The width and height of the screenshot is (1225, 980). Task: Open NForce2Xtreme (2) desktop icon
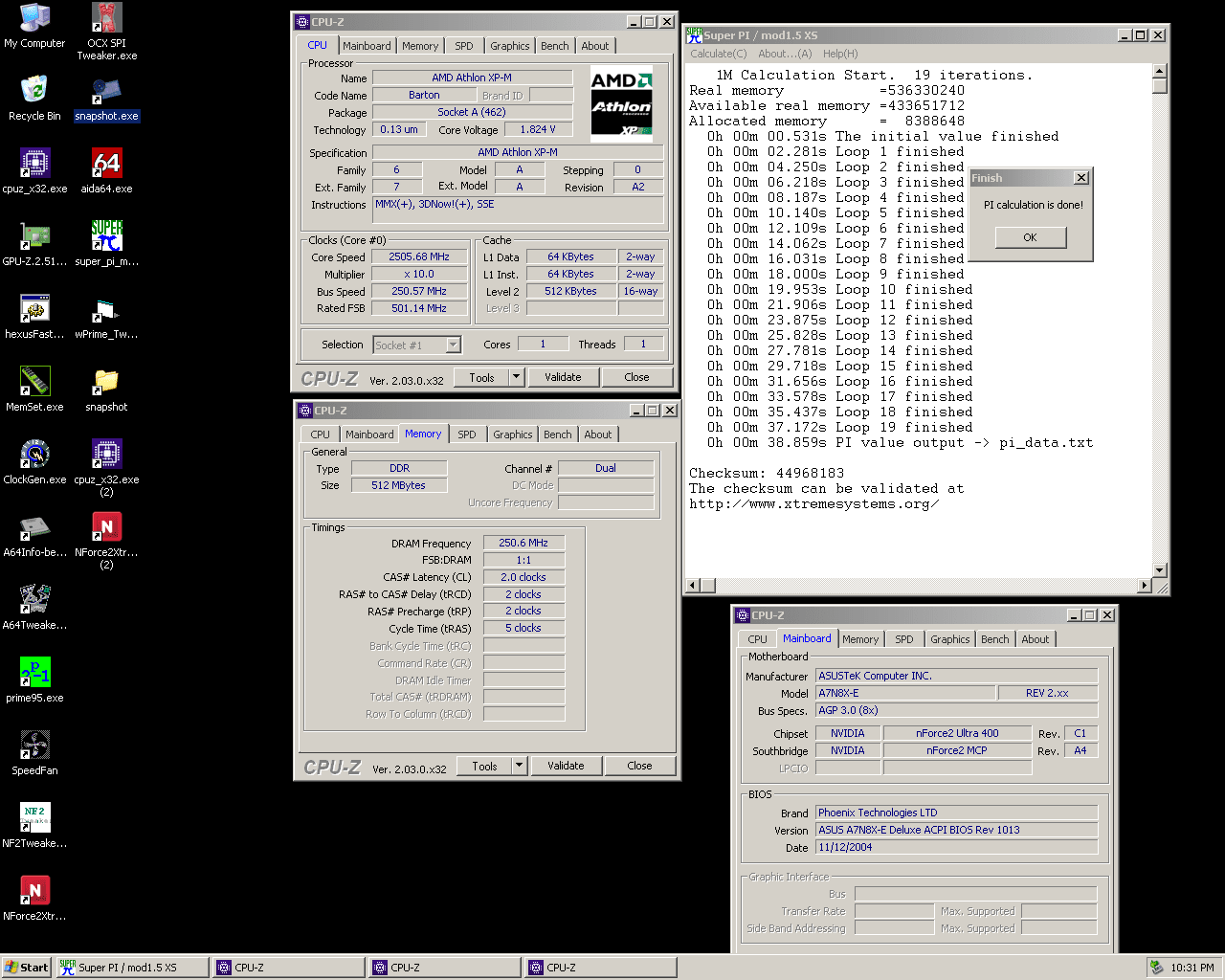point(106,541)
